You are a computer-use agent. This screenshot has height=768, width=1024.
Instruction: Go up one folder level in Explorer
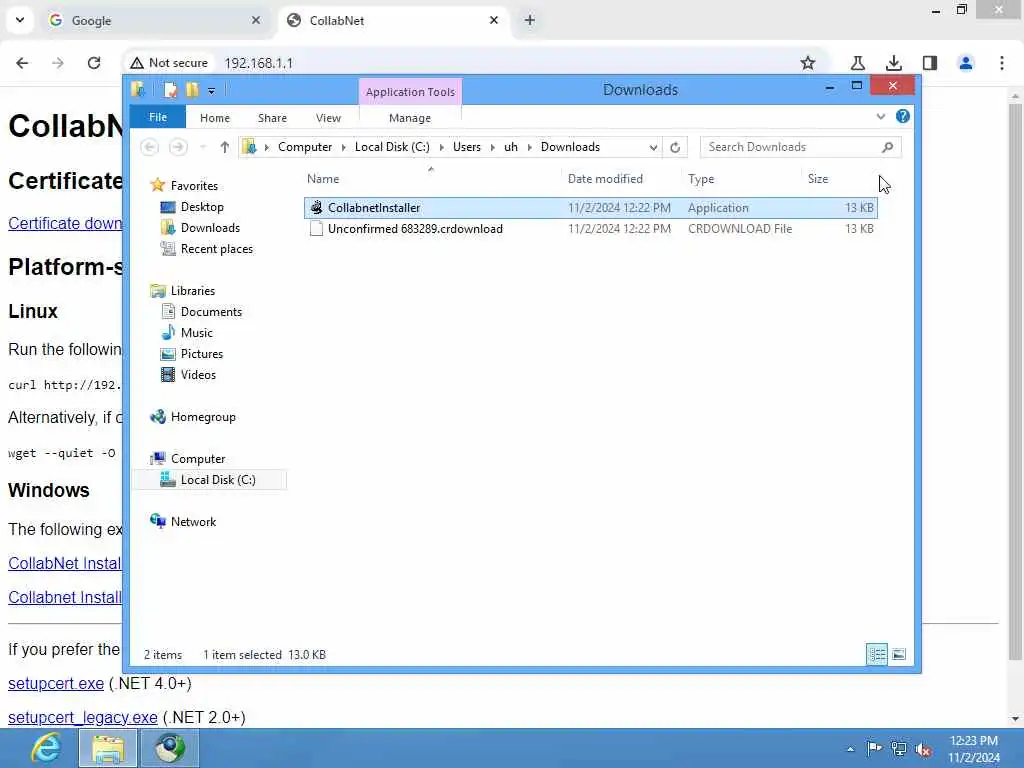(x=225, y=147)
